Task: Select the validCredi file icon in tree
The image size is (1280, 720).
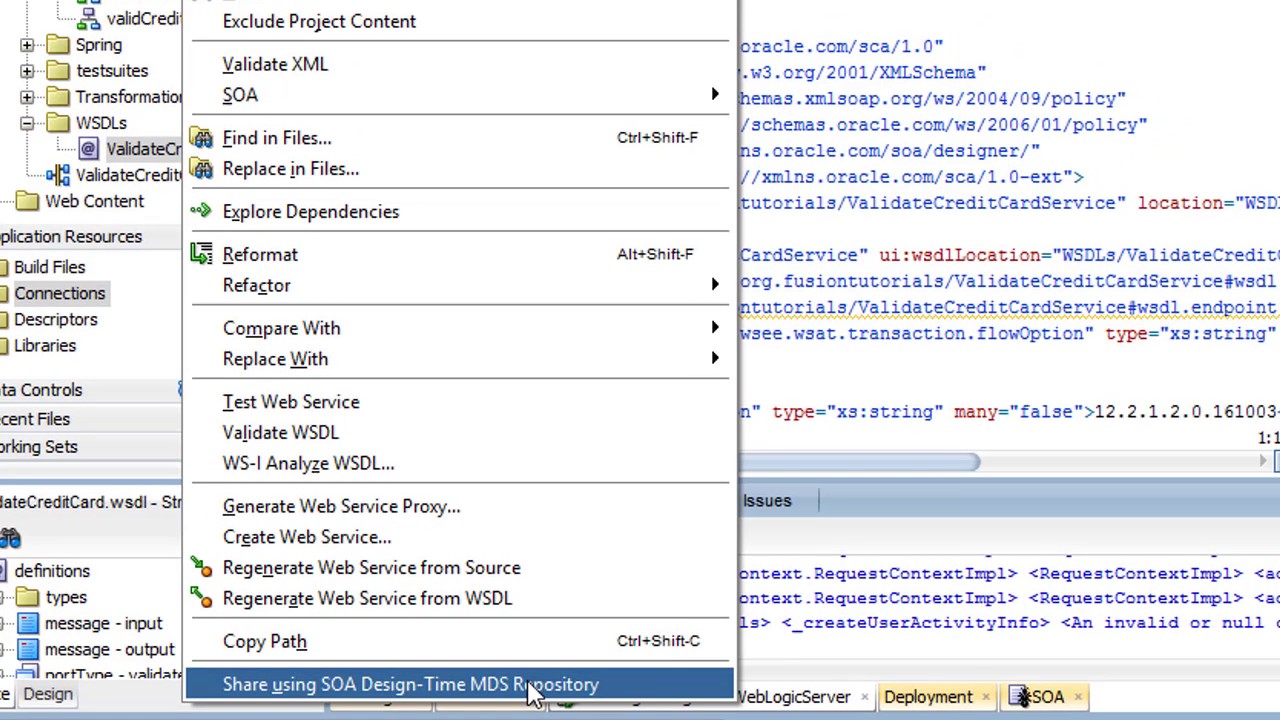Action: point(88,18)
